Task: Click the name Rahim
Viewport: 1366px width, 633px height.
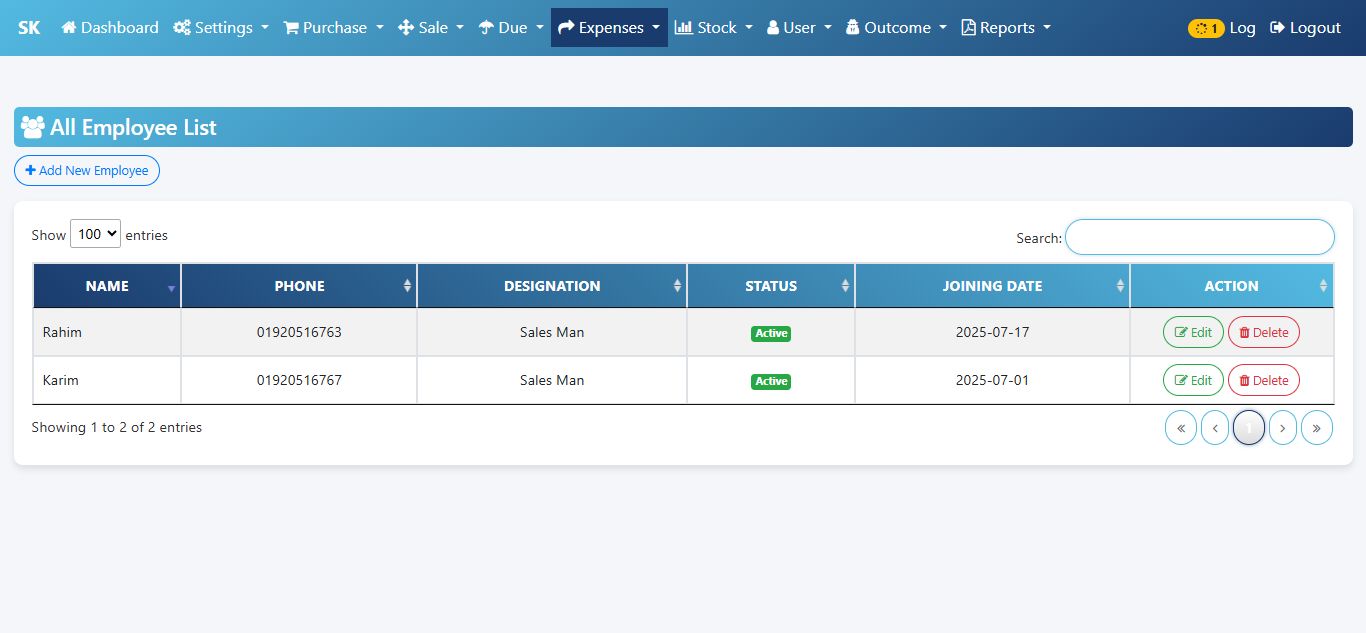Action: point(62,332)
